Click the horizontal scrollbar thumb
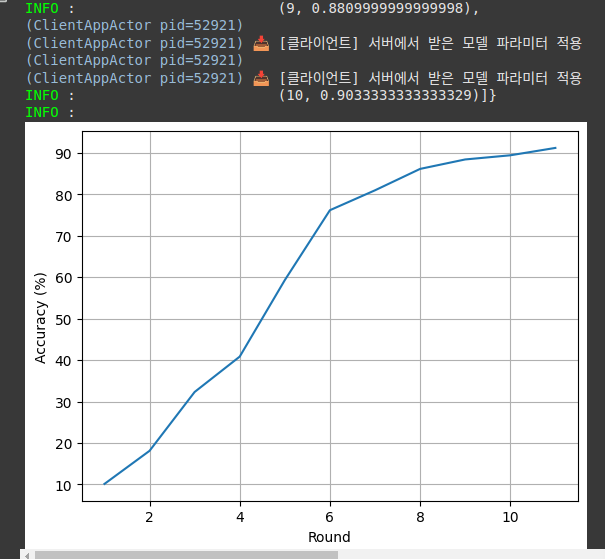The image size is (605, 559). point(186,555)
